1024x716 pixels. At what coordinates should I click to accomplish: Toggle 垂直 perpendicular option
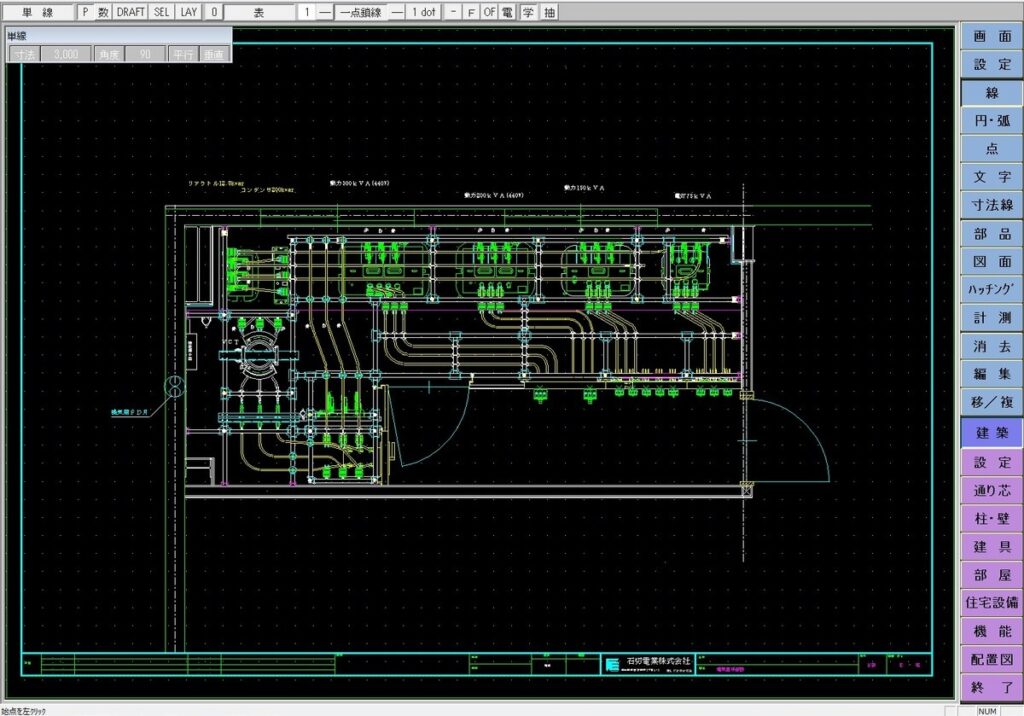[214, 54]
